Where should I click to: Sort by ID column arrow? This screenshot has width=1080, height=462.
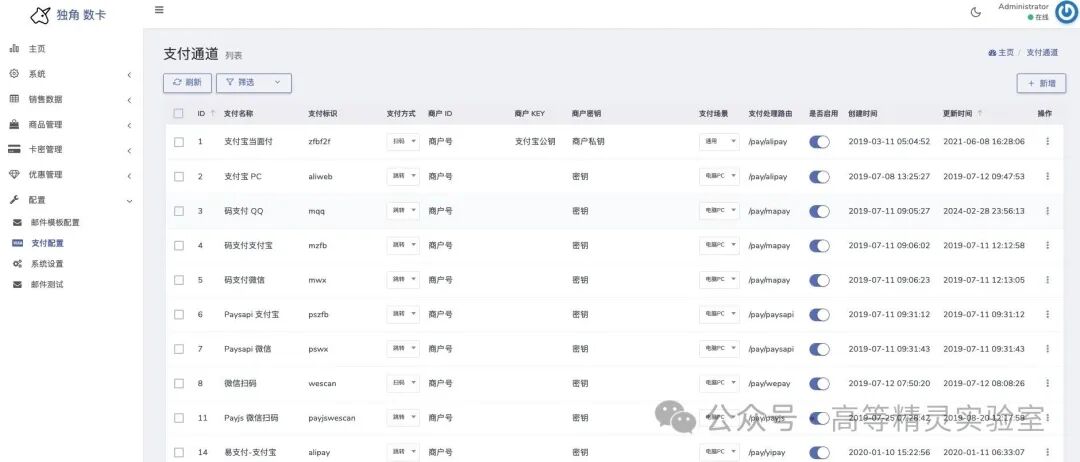click(212, 113)
